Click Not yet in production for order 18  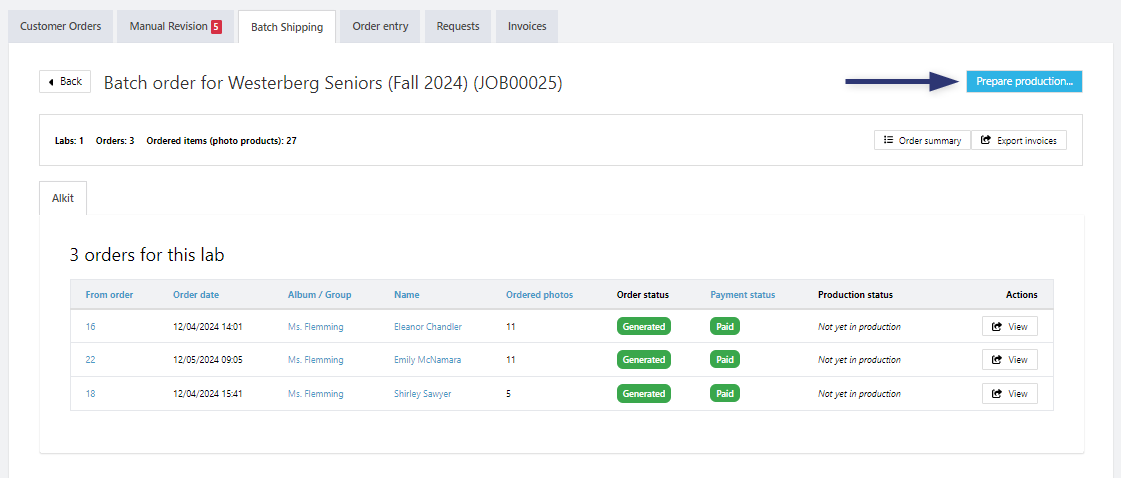pyautogui.click(x=859, y=394)
